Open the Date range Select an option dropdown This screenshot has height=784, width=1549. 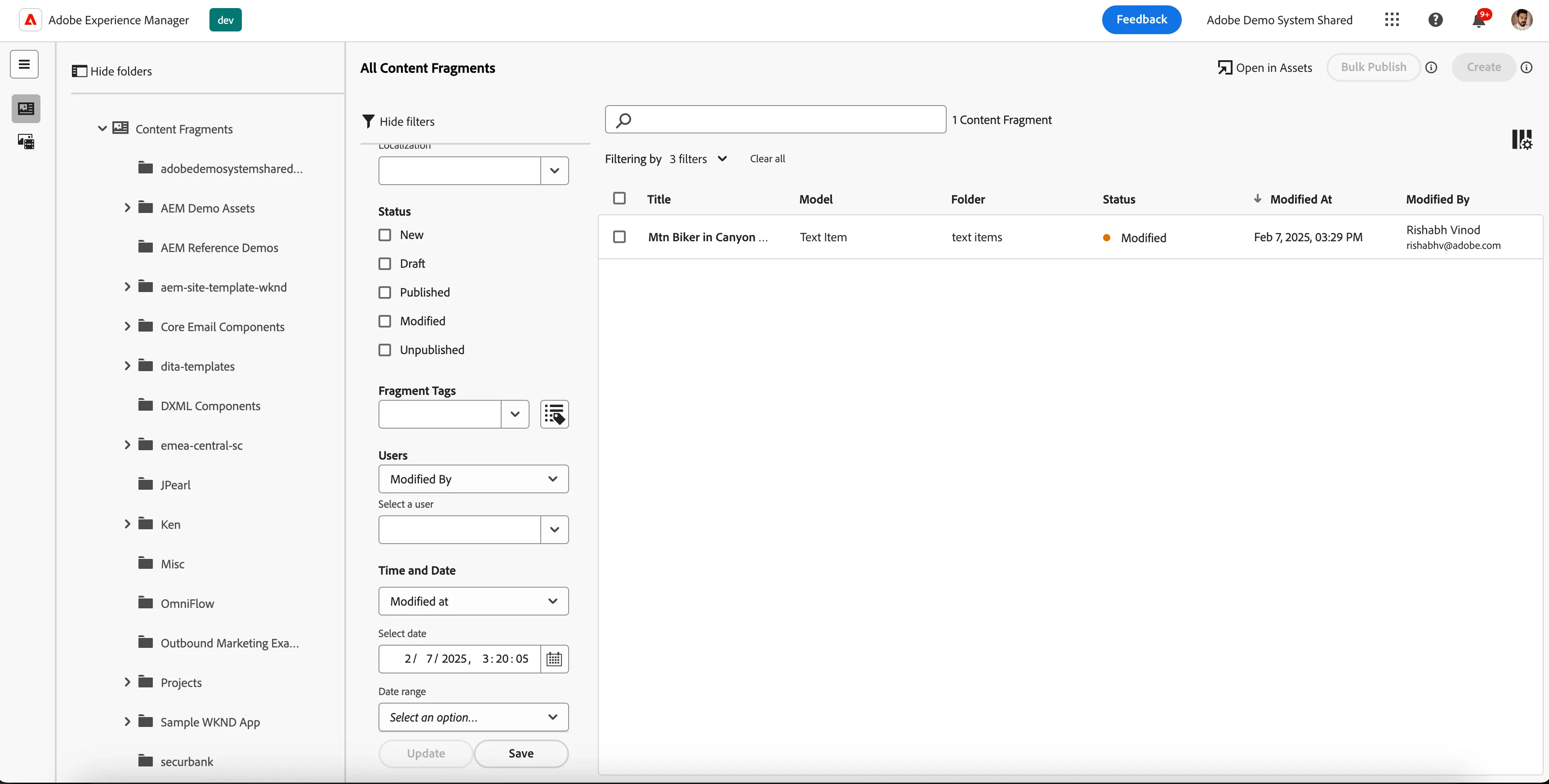point(473,717)
